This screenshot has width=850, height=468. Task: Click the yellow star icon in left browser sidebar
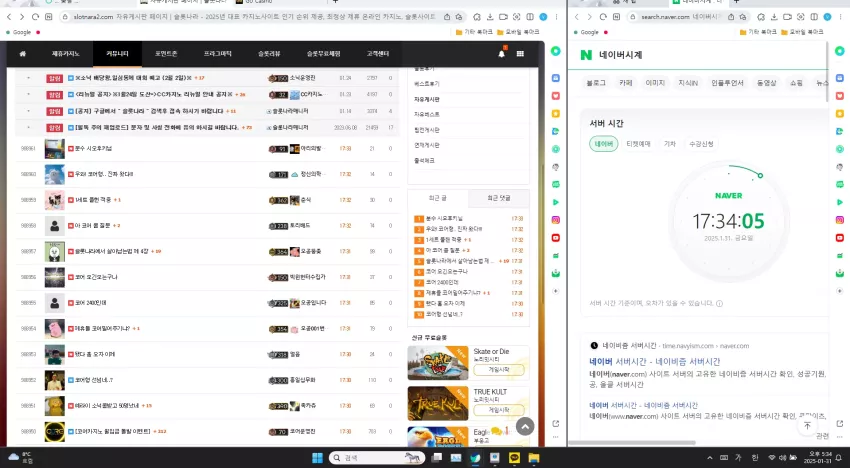[x=556, y=114]
